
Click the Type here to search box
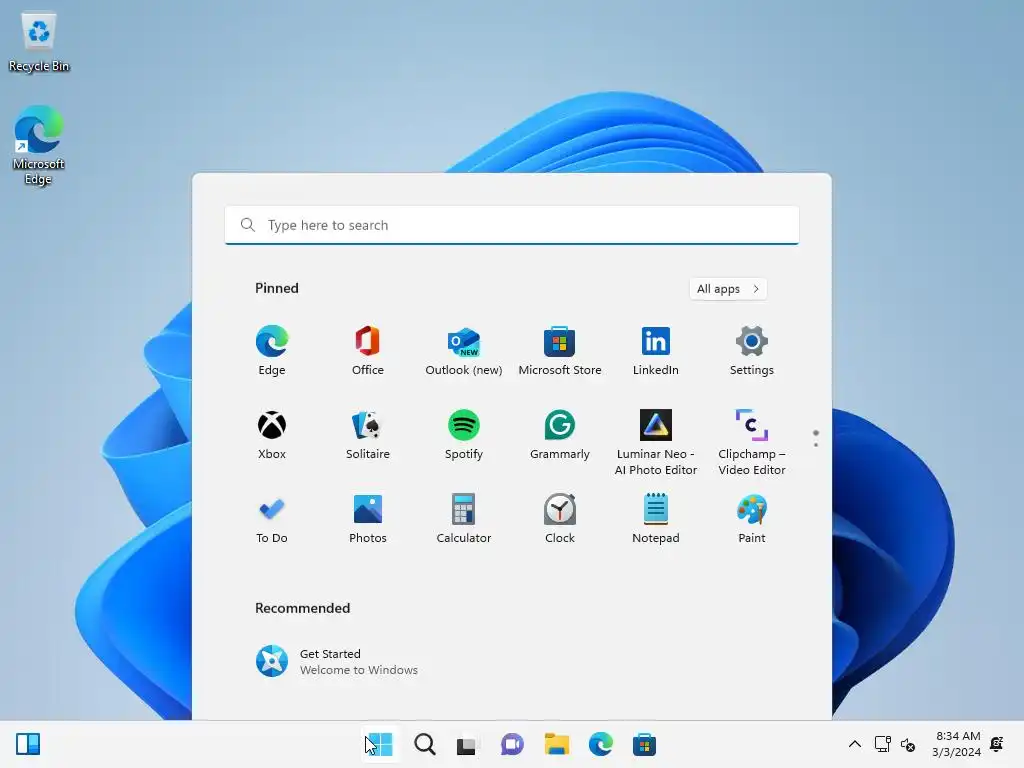(511, 225)
